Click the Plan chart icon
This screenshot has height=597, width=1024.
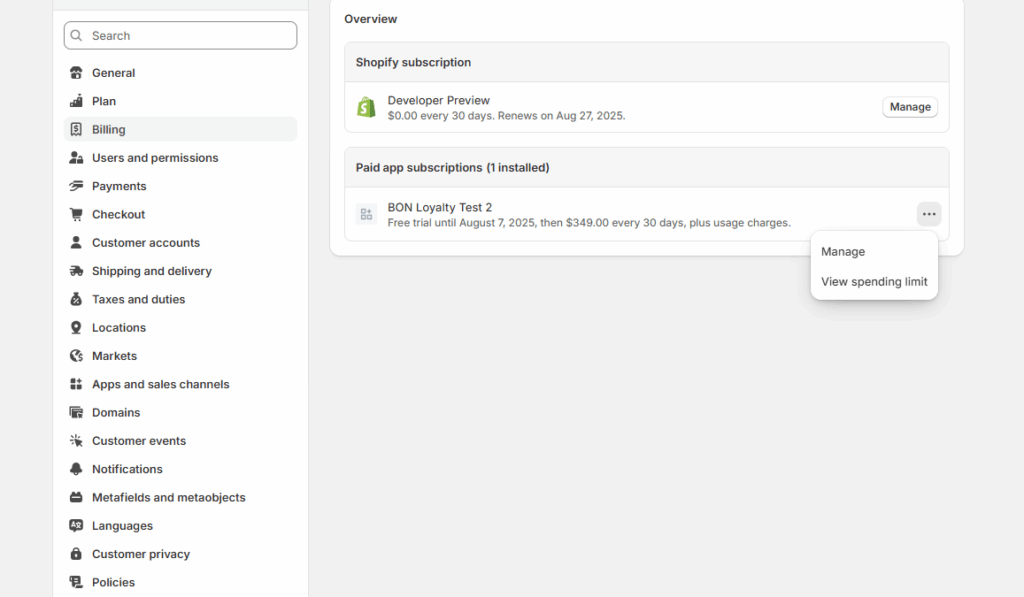(76, 101)
